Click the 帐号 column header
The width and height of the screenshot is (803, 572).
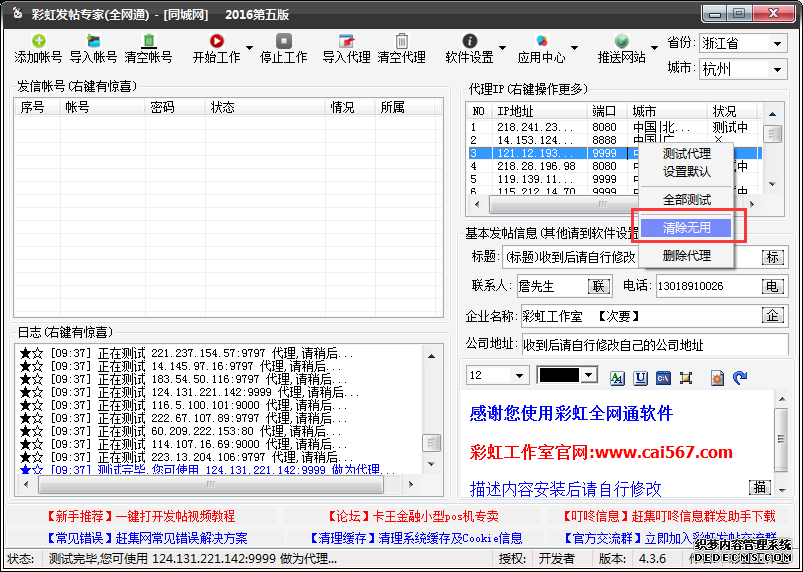[102, 107]
